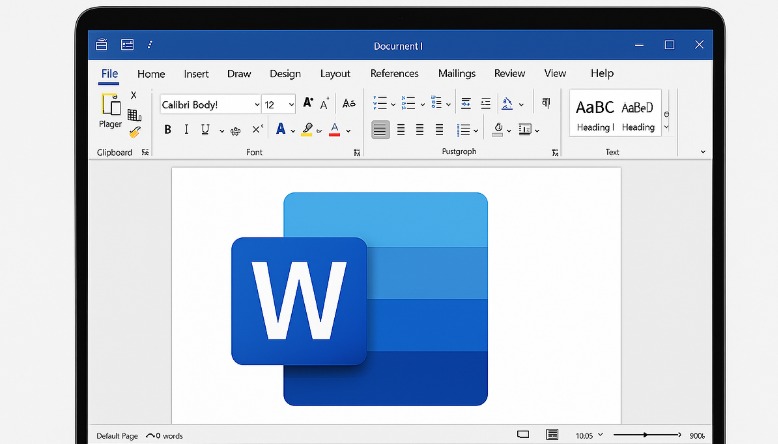778x444 pixels.
Task: Increase font size with large A icon
Action: 308,103
